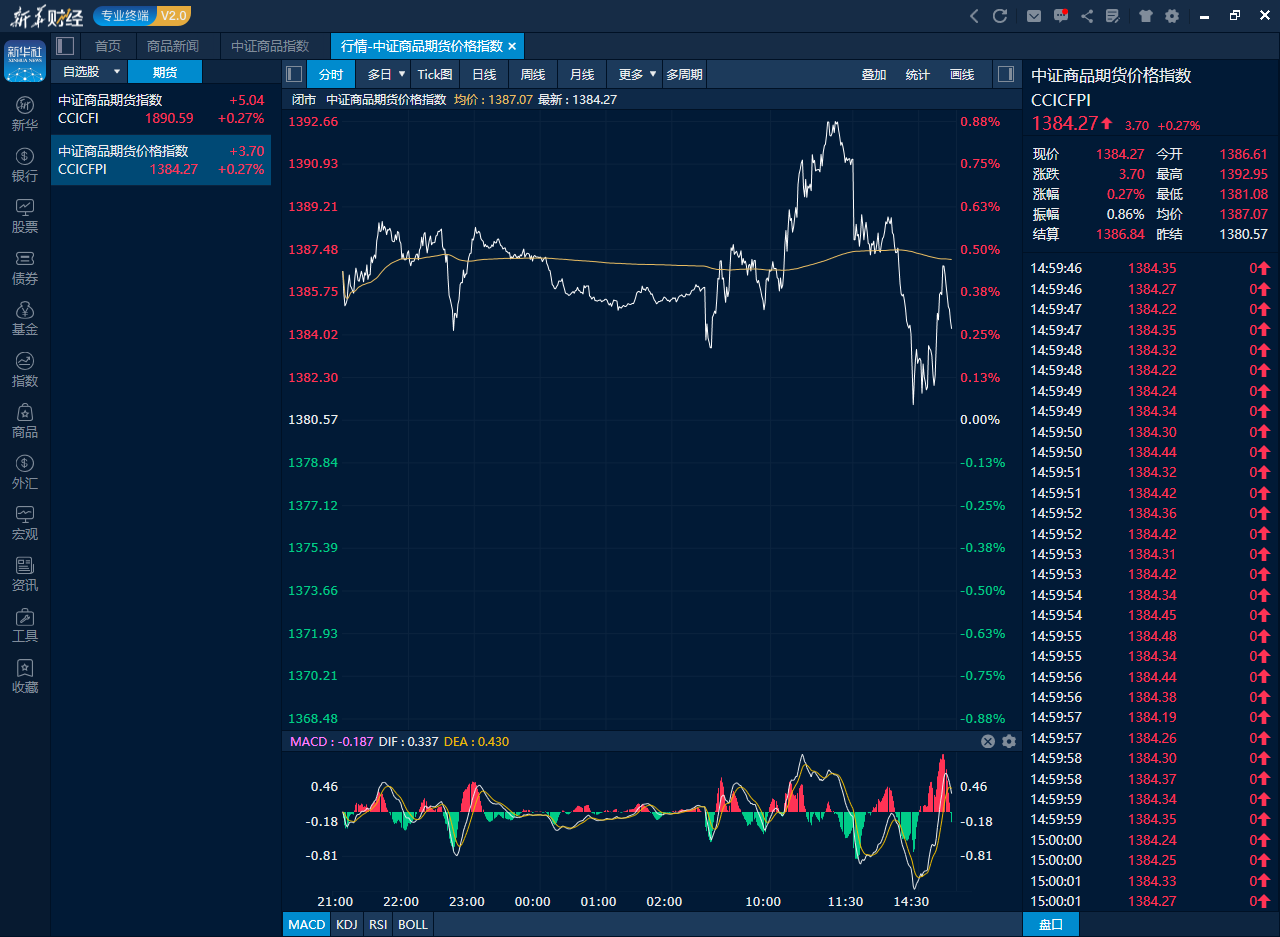Select the CCICFI 中证商品期货指数 row

pyautogui.click(x=161, y=109)
